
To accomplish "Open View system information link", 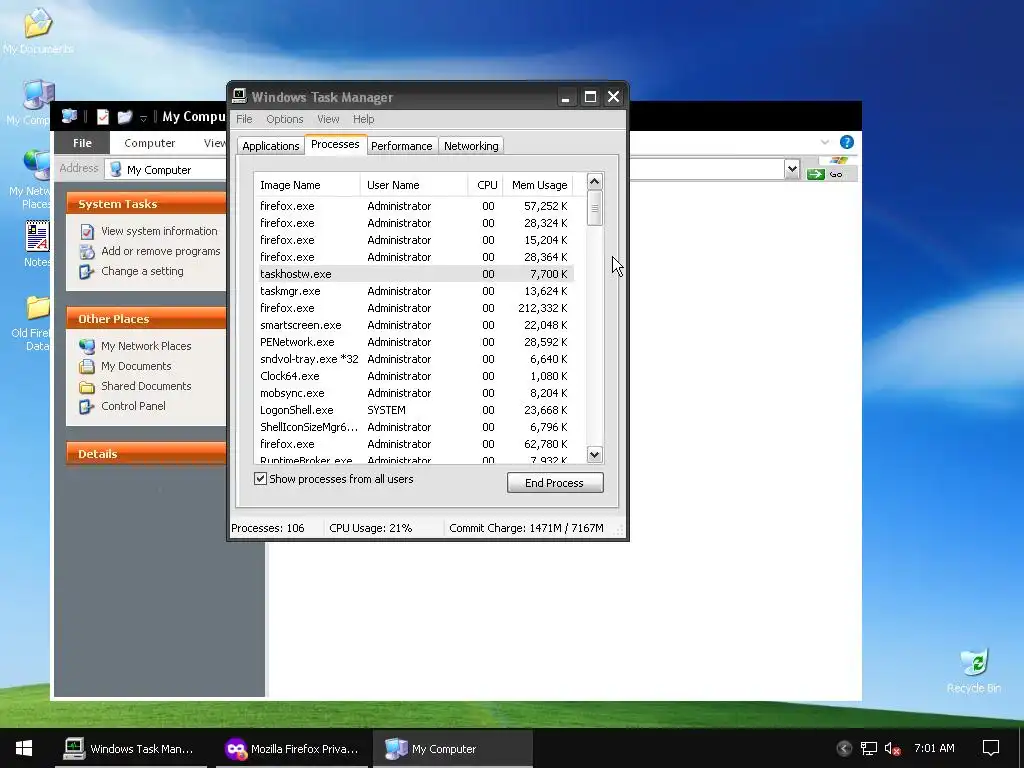I will 159,231.
